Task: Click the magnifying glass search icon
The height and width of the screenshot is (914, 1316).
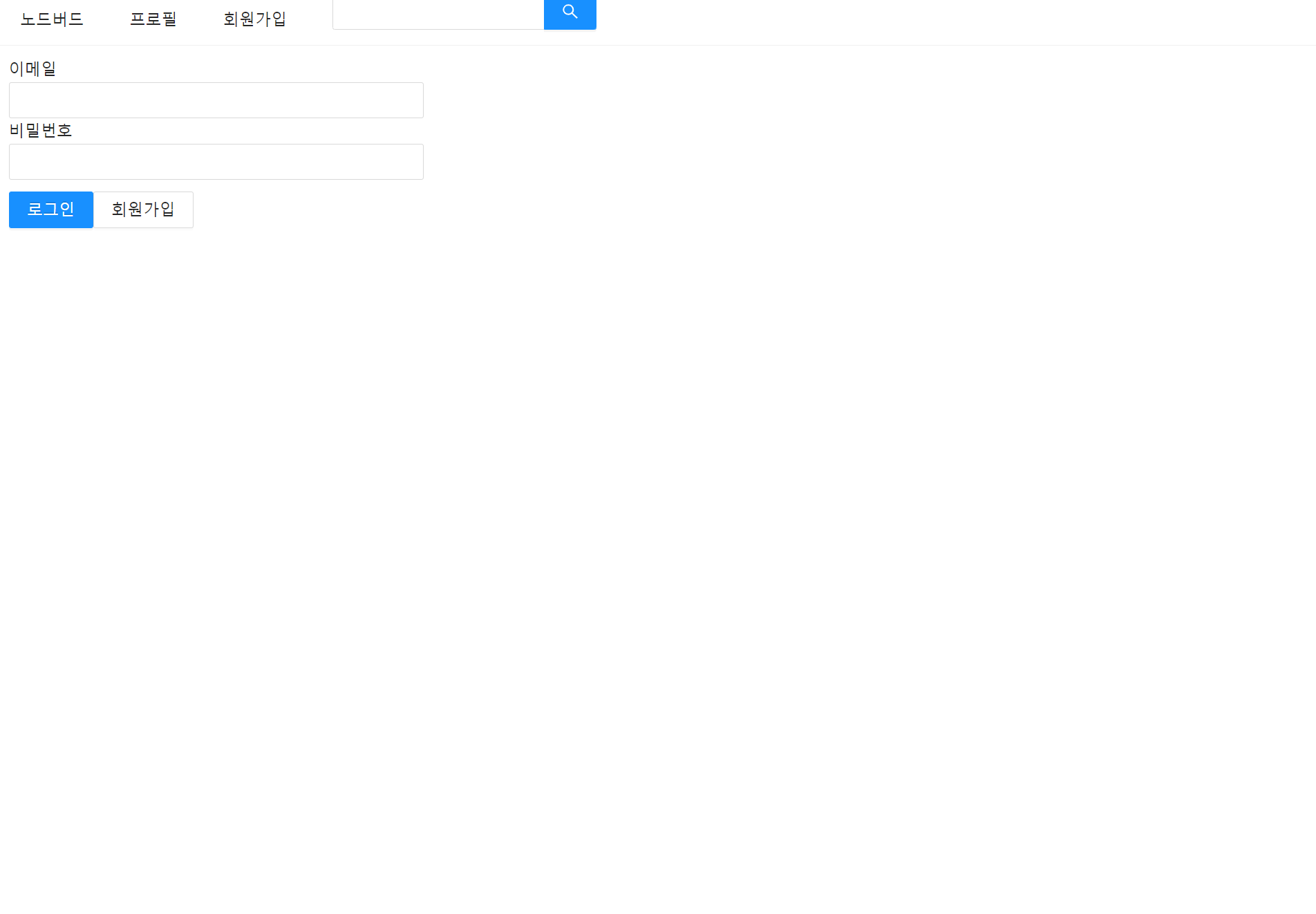Action: tap(570, 12)
